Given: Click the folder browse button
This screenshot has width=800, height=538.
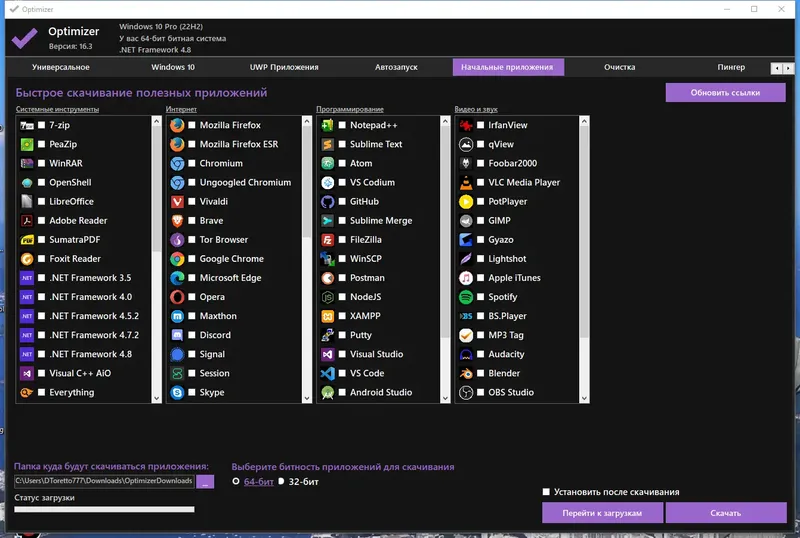Looking at the screenshot, I should coord(205,481).
